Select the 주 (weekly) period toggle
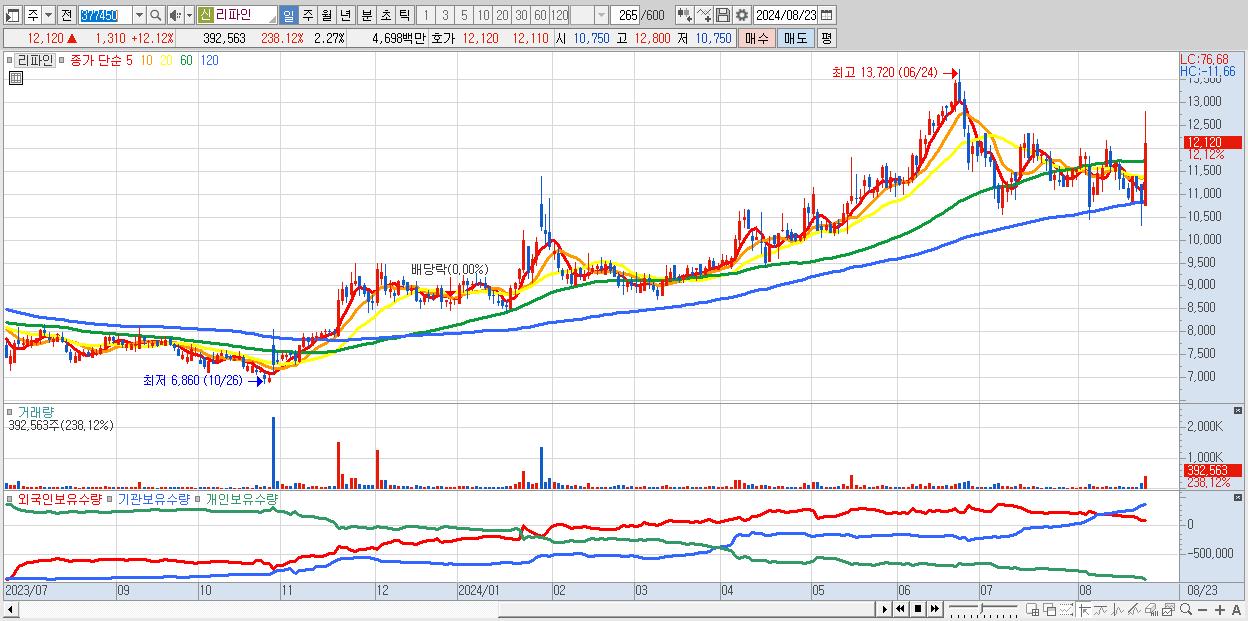 tap(307, 15)
